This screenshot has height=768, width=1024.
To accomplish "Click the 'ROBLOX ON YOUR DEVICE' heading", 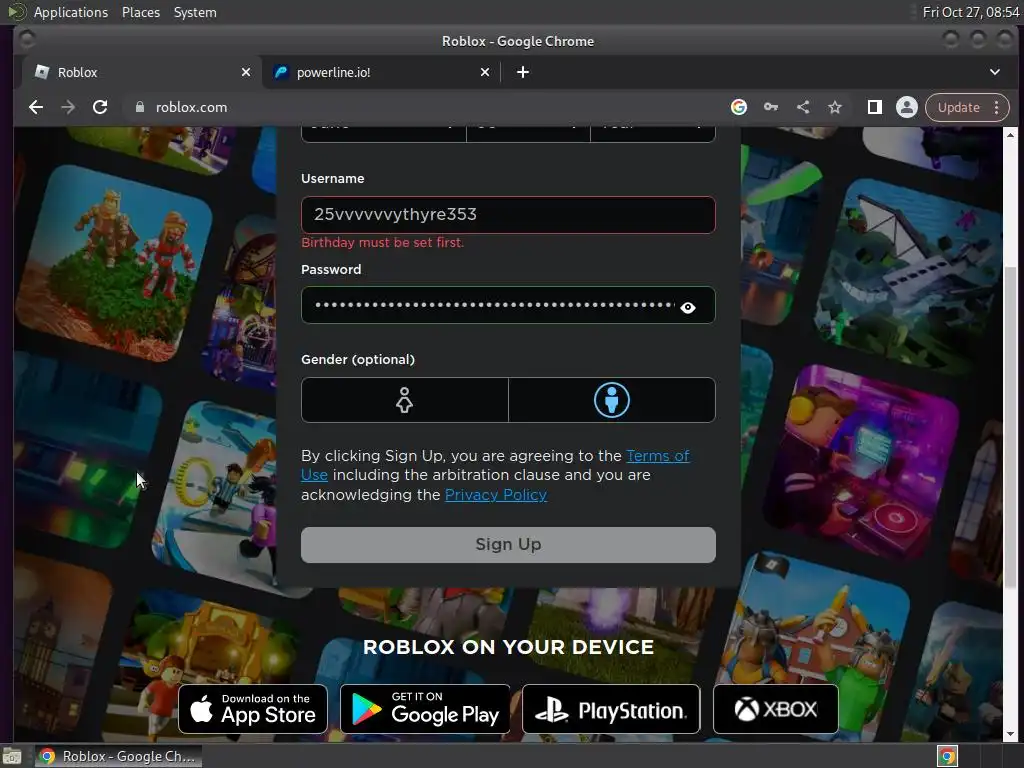I will [x=508, y=647].
